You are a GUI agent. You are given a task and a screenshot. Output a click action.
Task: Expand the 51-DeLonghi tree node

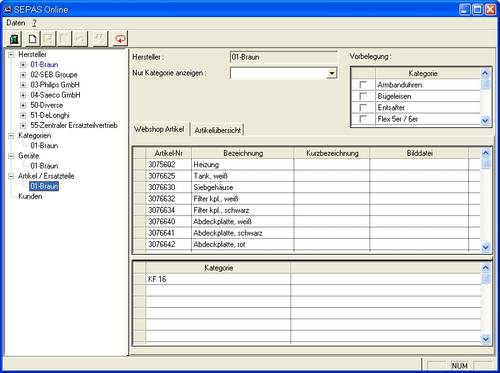pyautogui.click(x=23, y=115)
